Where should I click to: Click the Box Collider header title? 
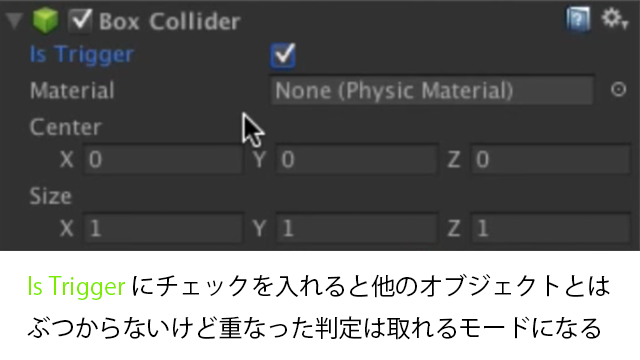click(169, 21)
